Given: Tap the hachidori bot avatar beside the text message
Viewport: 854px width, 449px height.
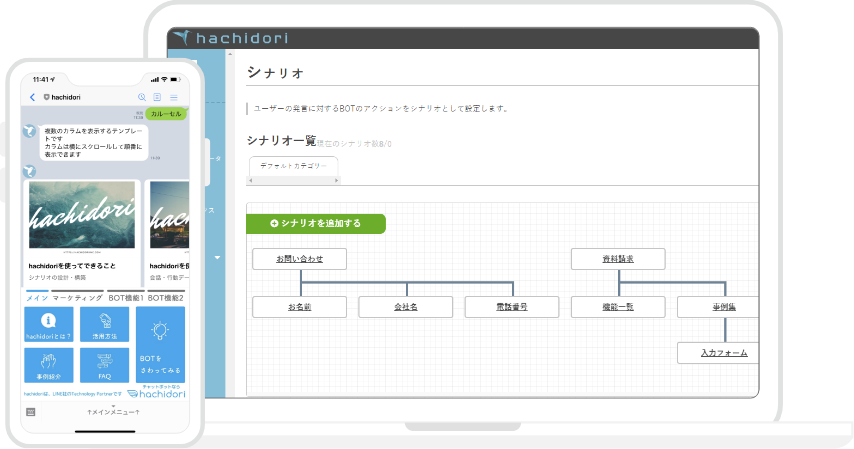Looking at the screenshot, I should [x=29, y=131].
